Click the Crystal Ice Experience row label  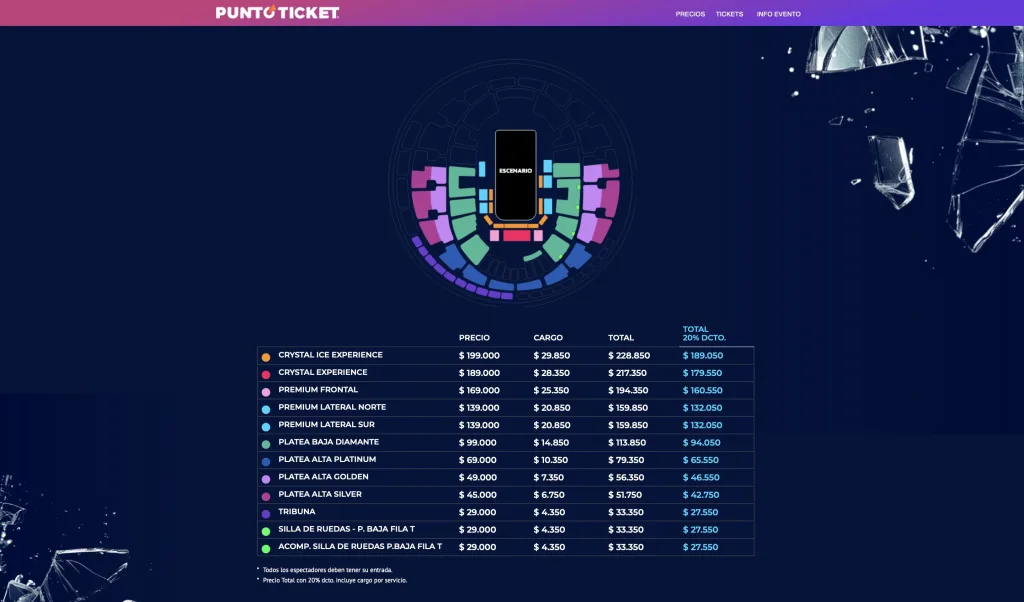[330, 355]
